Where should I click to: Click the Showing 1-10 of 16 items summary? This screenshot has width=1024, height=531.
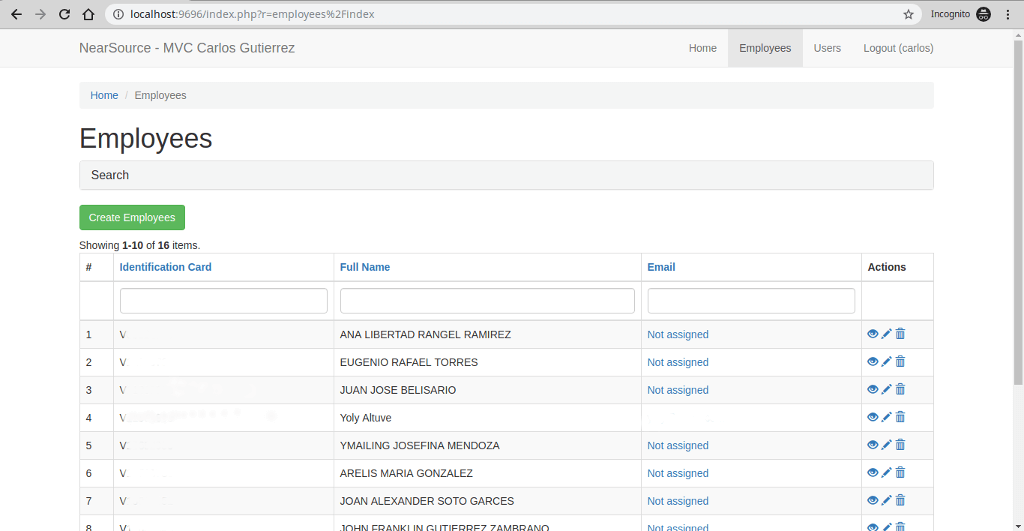(140, 246)
